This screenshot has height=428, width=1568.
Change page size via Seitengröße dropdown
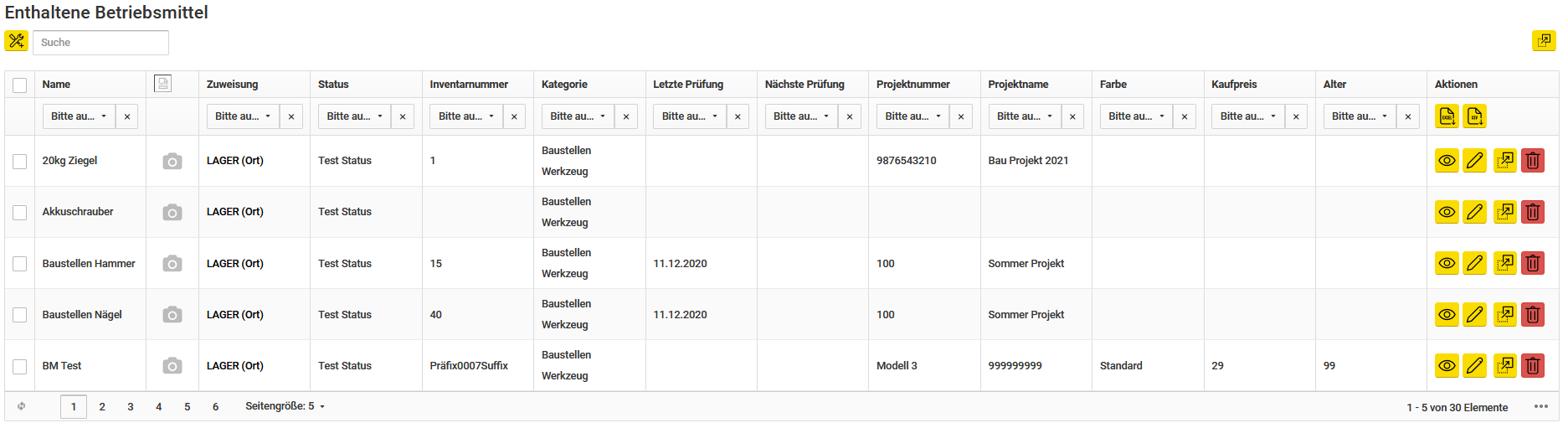click(285, 406)
